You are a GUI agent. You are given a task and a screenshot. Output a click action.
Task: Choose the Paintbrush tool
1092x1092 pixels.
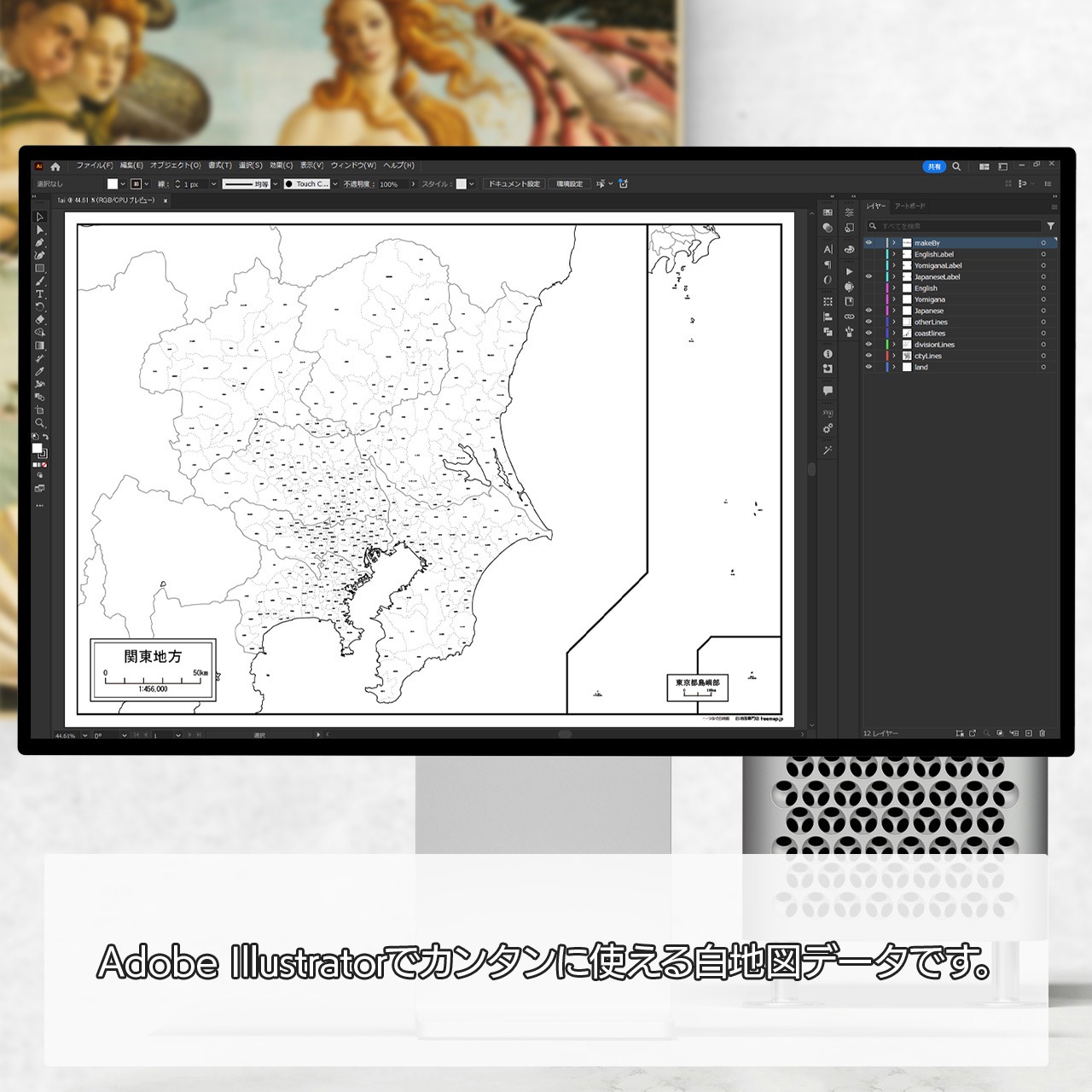pyautogui.click(x=39, y=281)
